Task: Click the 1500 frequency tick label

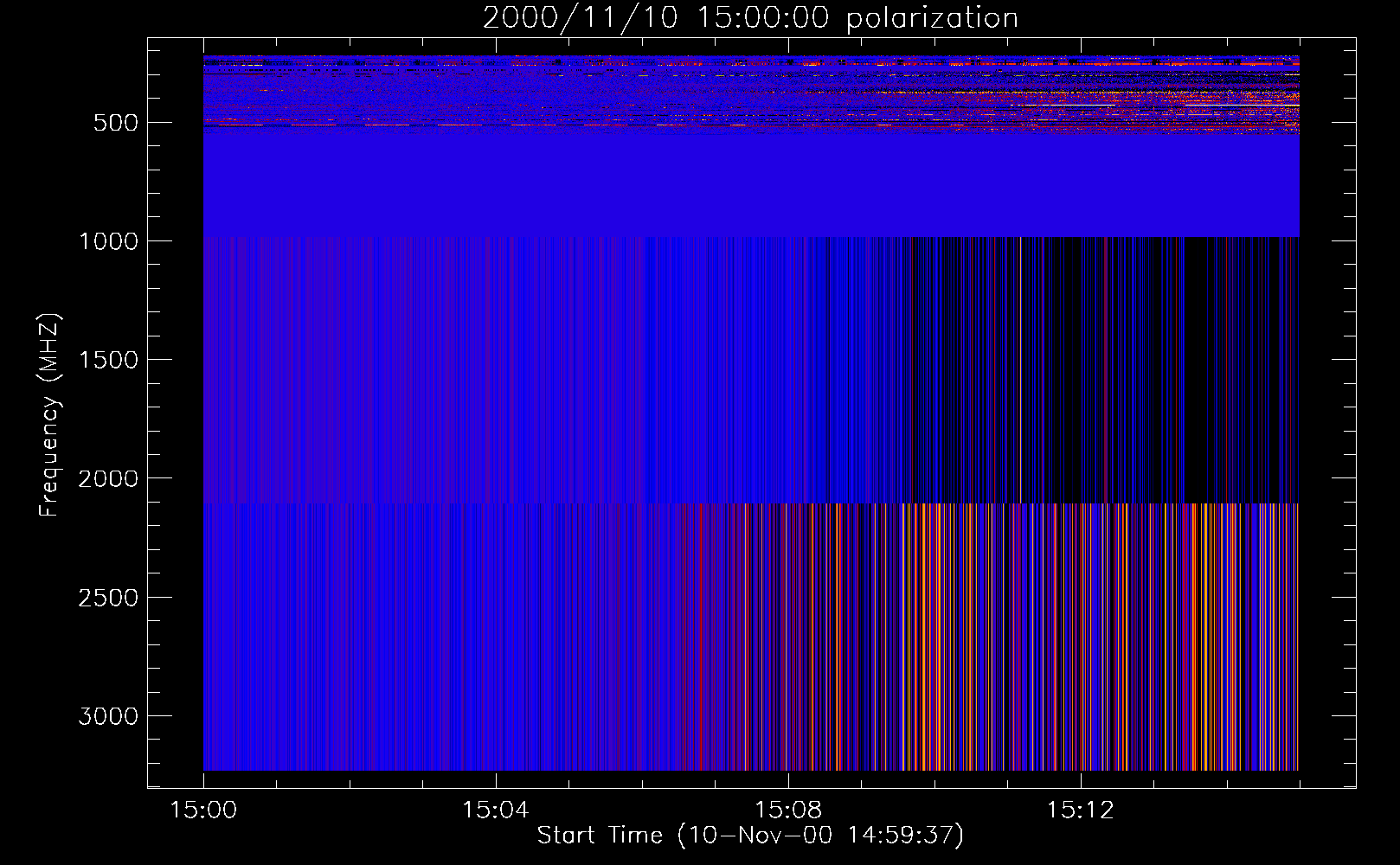Action: 108,360
